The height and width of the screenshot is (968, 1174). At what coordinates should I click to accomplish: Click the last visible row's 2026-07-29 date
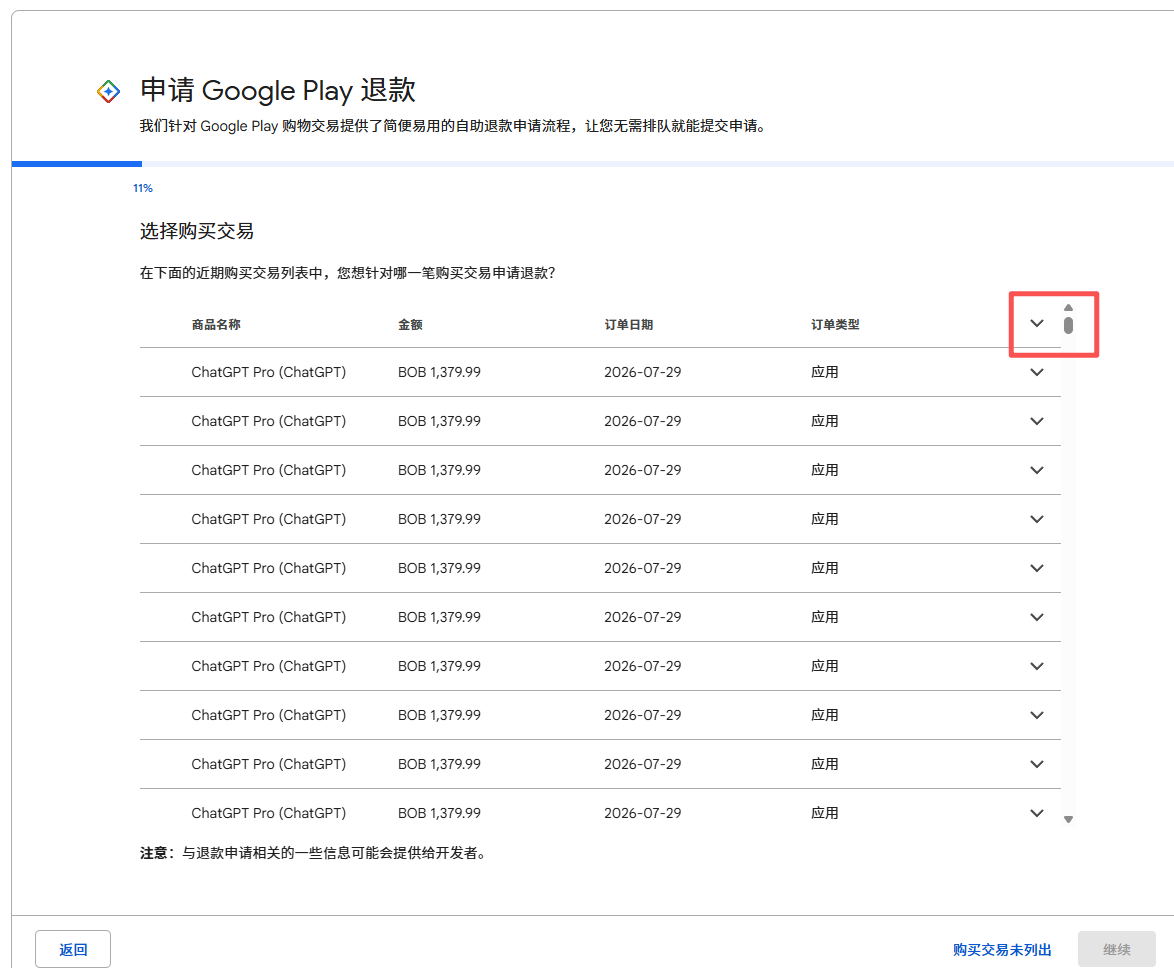point(642,813)
